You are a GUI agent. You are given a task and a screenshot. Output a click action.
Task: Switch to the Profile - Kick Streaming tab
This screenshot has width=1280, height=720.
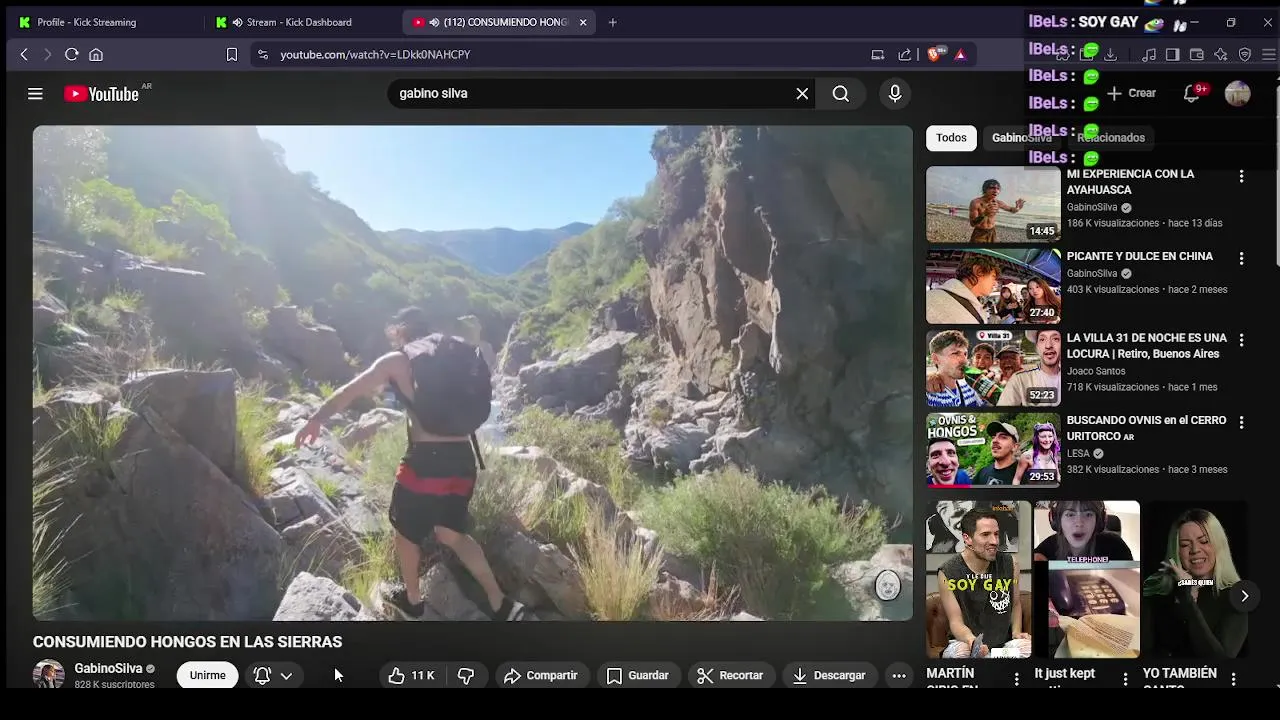(x=86, y=22)
